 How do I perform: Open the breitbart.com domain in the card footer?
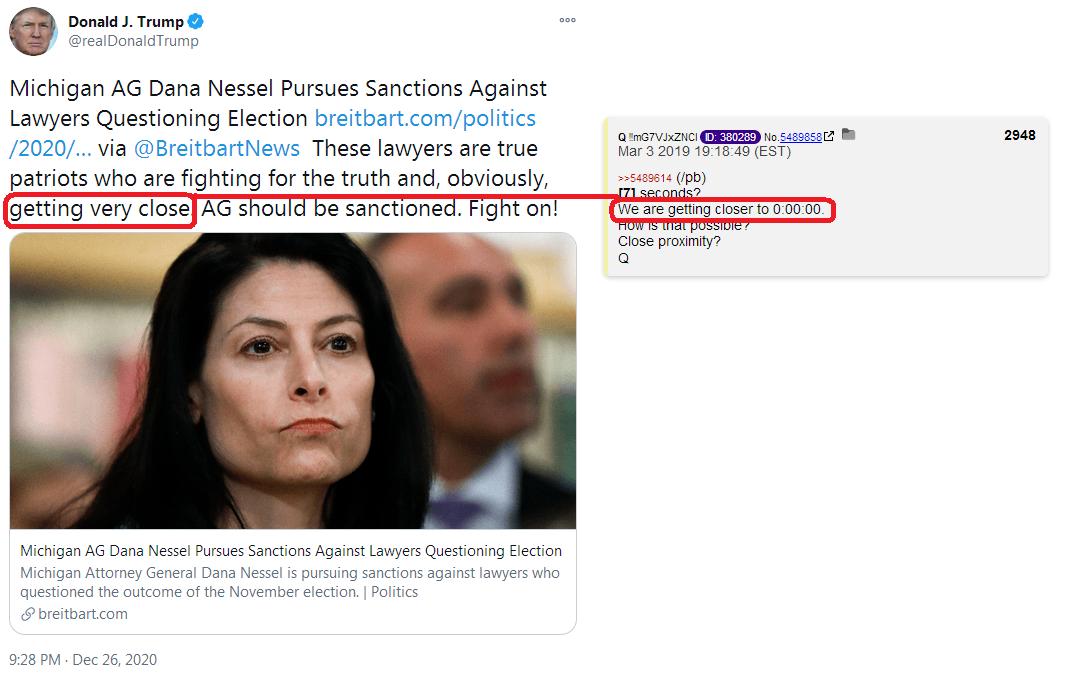point(83,614)
